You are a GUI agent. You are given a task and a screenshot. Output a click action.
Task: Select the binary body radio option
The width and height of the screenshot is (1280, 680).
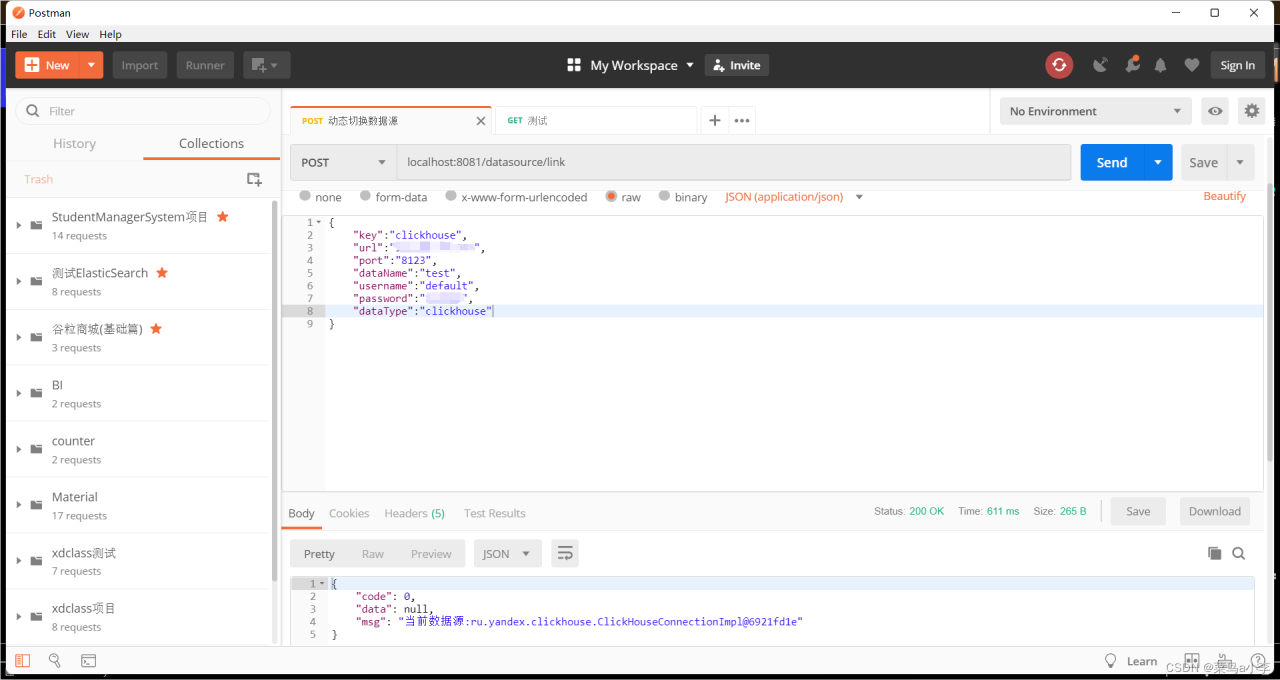point(664,196)
